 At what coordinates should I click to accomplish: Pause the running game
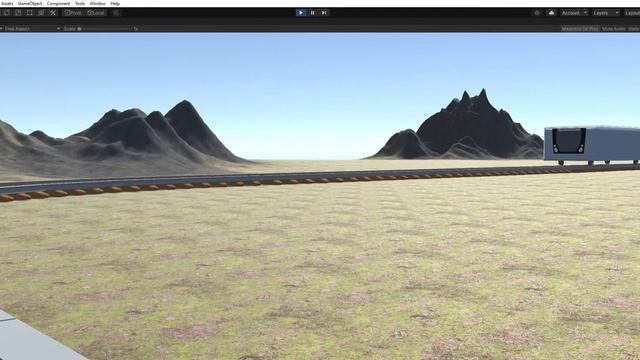coord(313,13)
